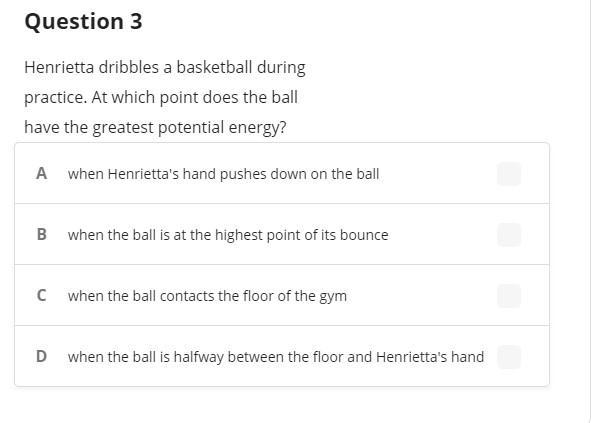This screenshot has height=423, width=606.
Task: Check the box for answer B
Action: coord(509,235)
